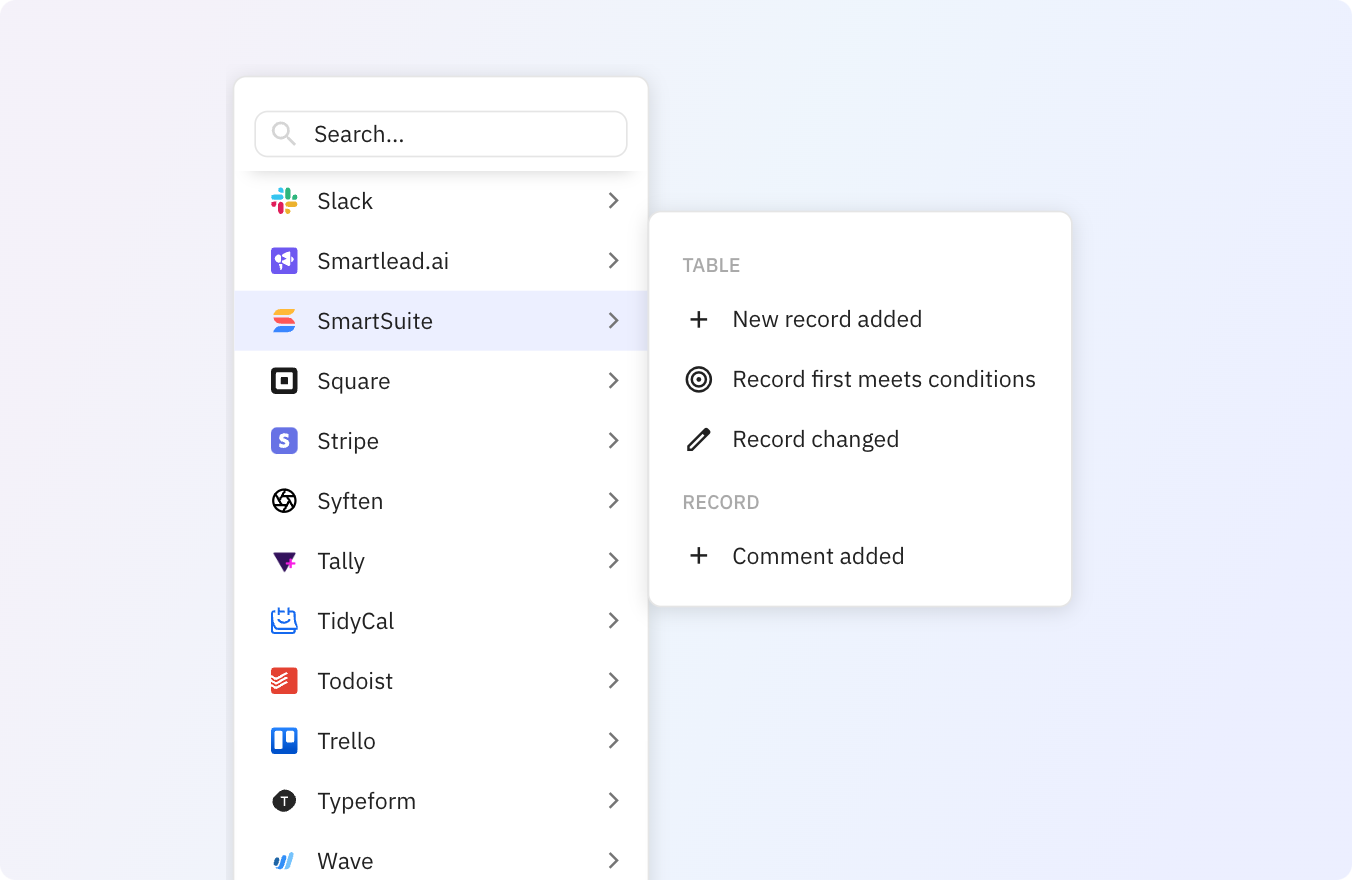Screen dimensions: 1352x880
Task: Click the TidyCal logo icon
Action: point(284,621)
